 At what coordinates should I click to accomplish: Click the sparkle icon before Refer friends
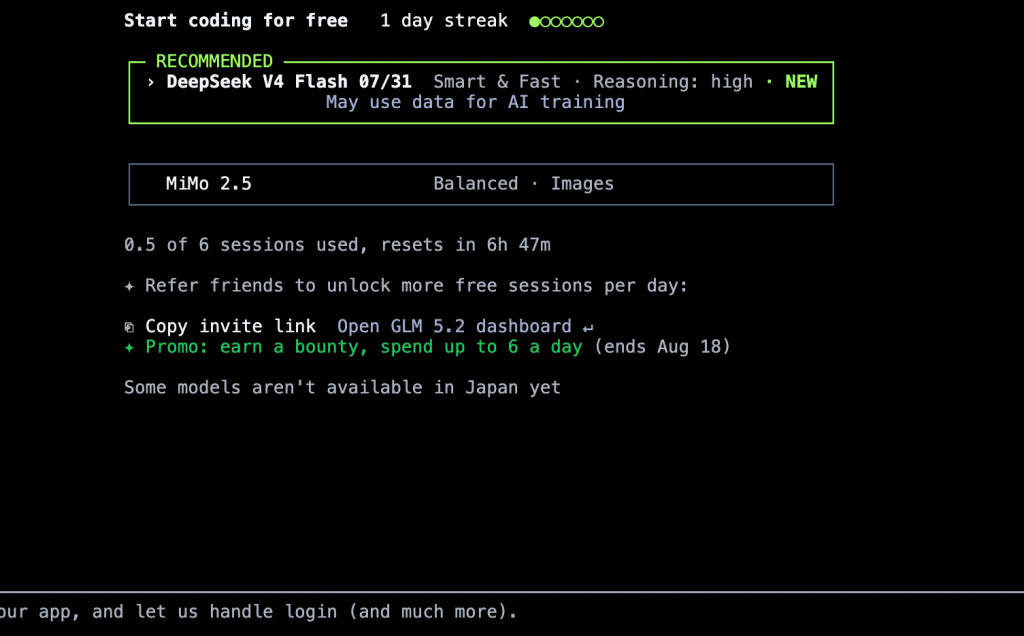coord(129,286)
